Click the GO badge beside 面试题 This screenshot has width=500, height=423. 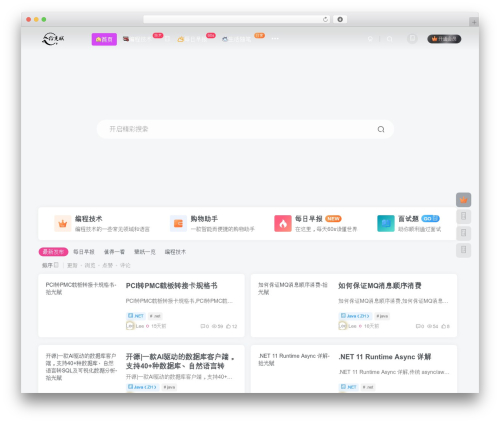pos(430,219)
